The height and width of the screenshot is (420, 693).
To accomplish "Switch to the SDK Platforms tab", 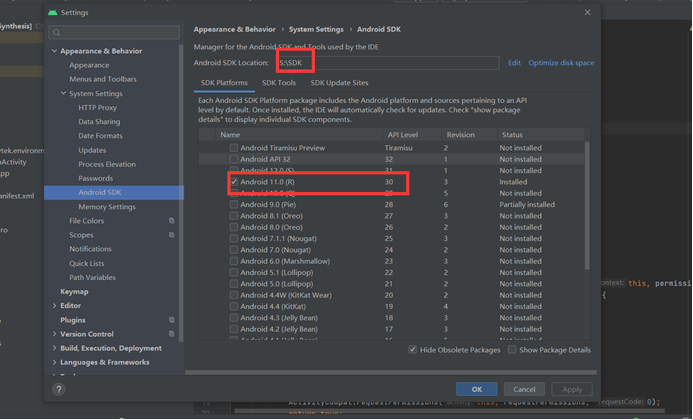I will [224, 83].
